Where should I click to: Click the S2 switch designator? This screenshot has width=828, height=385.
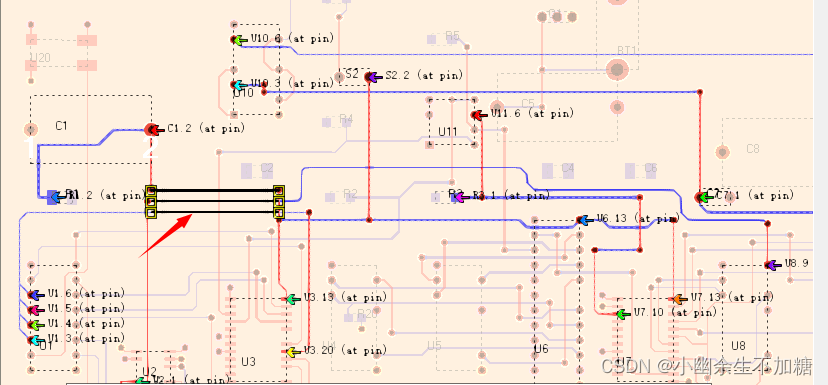coord(352,73)
